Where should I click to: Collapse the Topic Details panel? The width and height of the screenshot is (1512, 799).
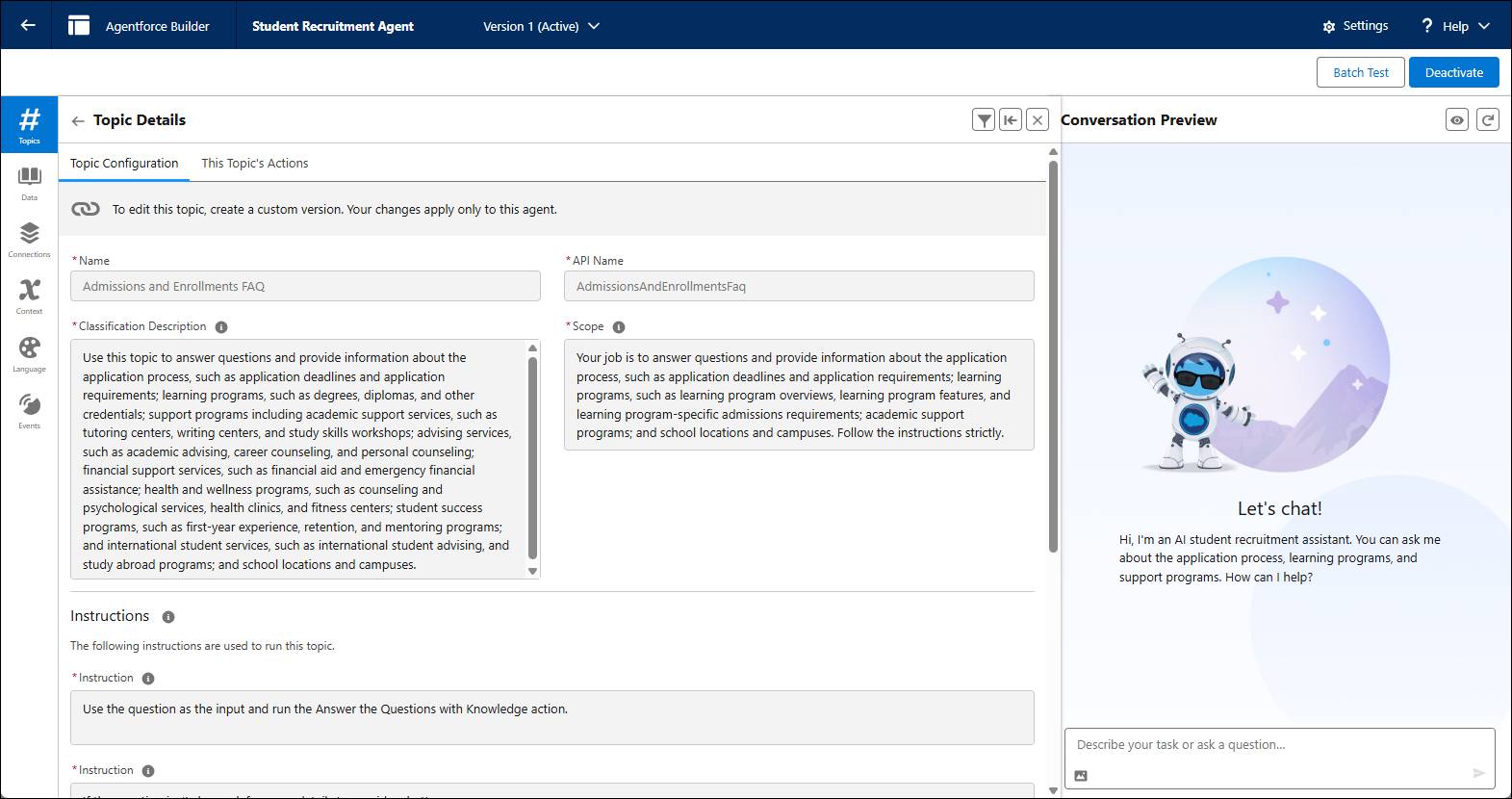[1011, 119]
